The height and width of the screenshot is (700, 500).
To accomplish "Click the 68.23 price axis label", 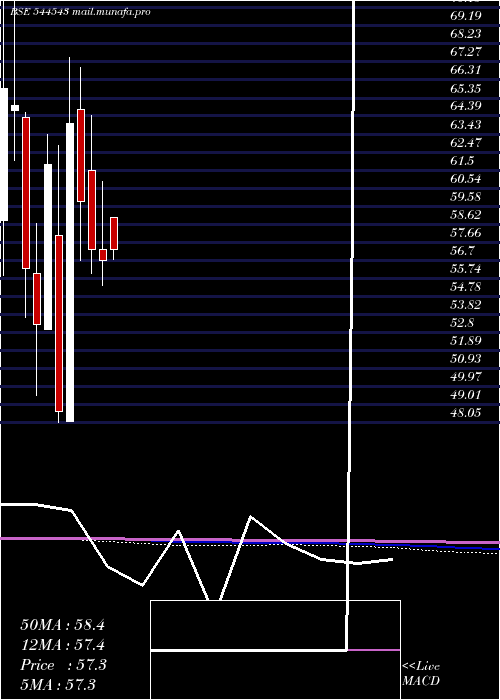I will point(465,34).
